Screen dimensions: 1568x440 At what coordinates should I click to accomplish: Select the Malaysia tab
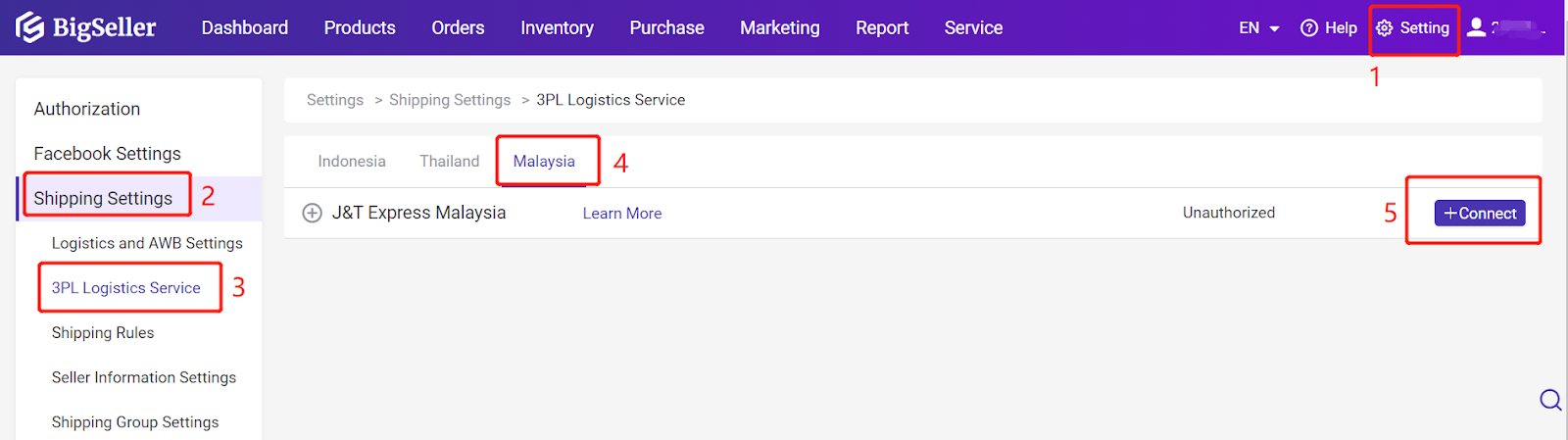pyautogui.click(x=544, y=162)
